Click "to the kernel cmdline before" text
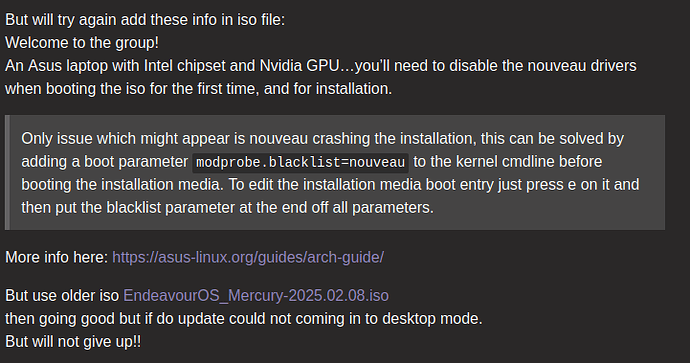The image size is (690, 363). [507, 161]
